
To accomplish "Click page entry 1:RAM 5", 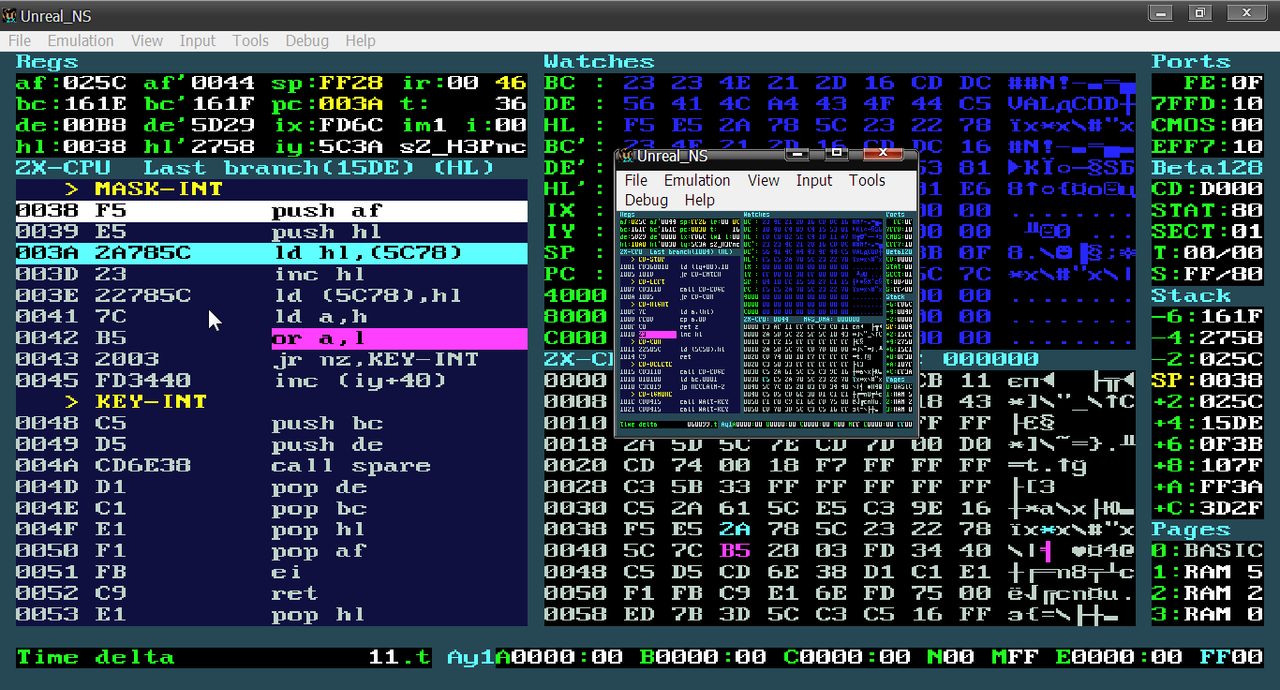I will click(1207, 572).
